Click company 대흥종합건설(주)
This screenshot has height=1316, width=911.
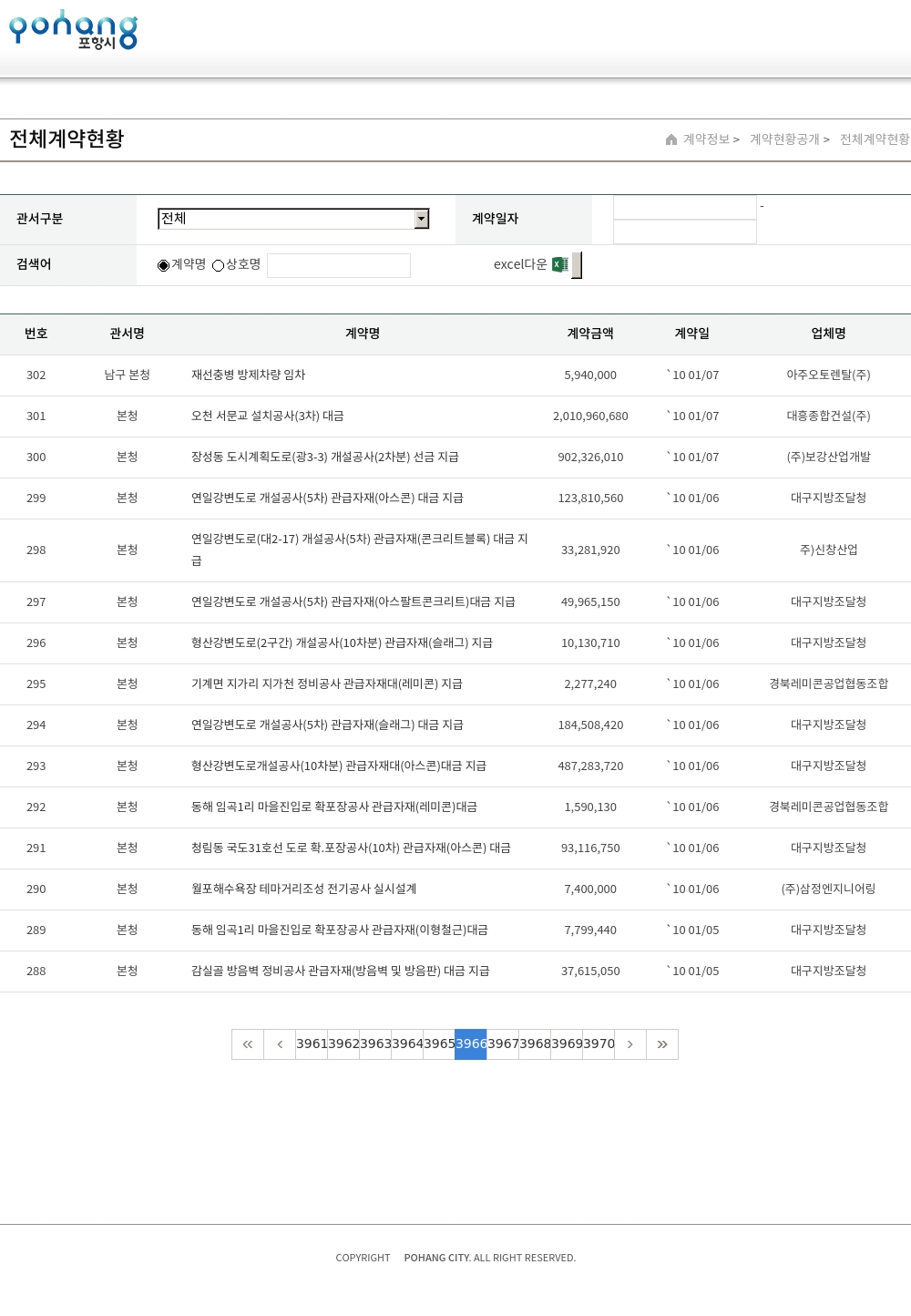tap(829, 416)
